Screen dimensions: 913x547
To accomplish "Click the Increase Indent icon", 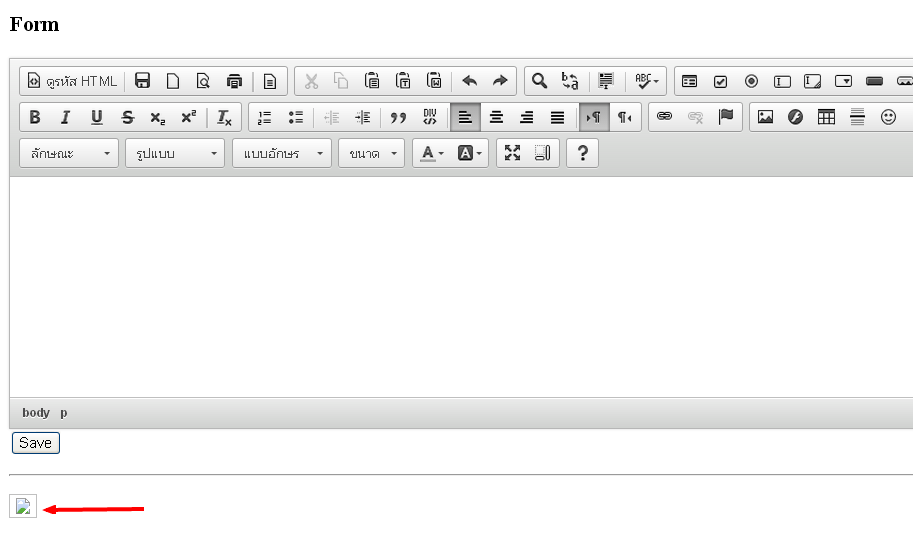I will [x=362, y=117].
